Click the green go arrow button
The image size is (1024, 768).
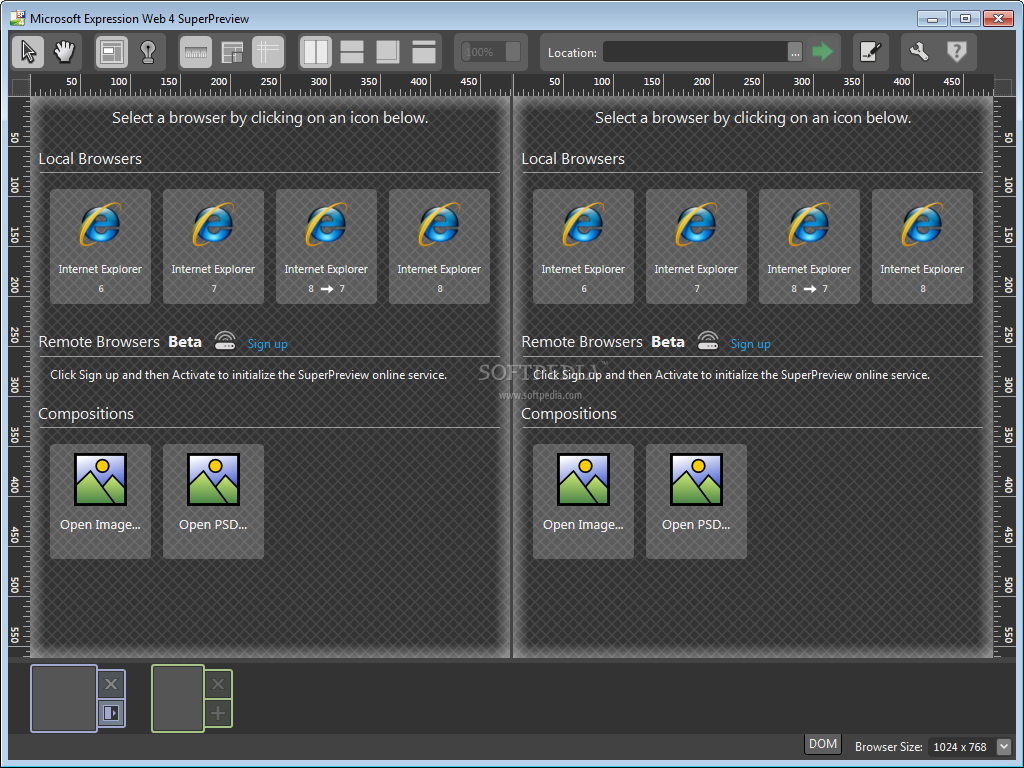tap(822, 52)
